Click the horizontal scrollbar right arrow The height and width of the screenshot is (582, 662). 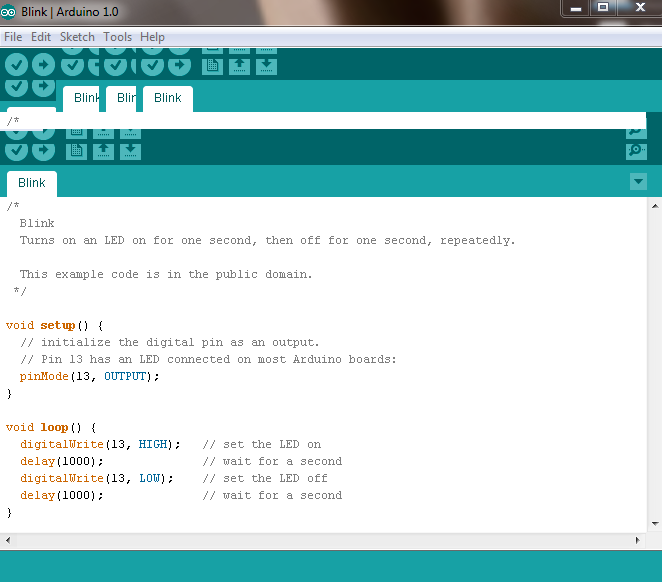638,540
